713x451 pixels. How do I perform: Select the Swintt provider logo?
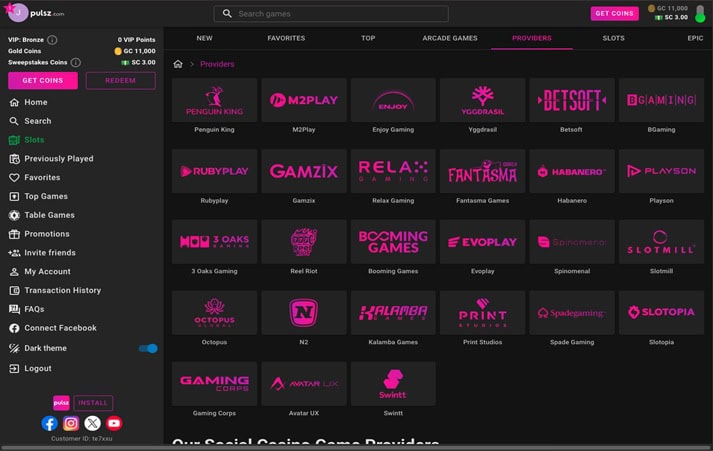coord(393,384)
